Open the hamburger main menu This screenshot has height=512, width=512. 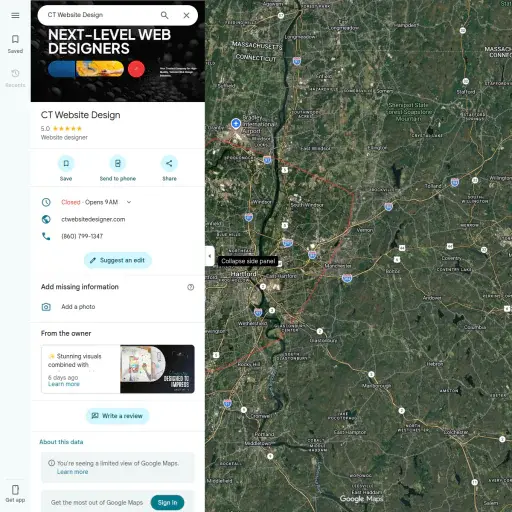click(x=15, y=15)
